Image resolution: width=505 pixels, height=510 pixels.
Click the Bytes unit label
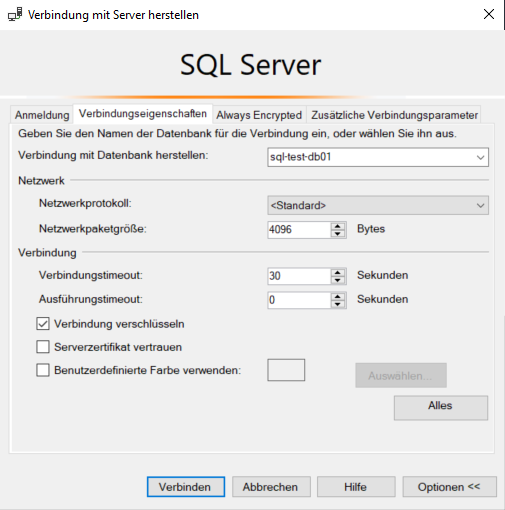pos(371,229)
